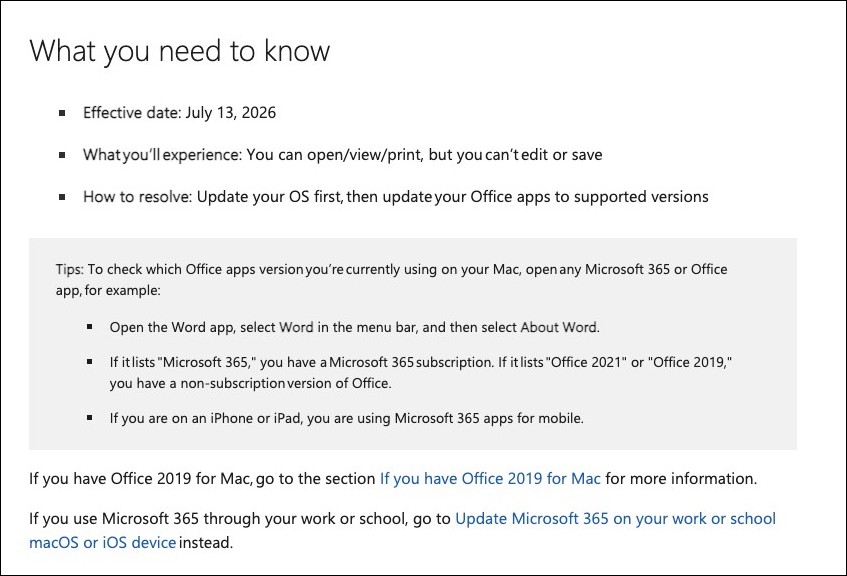Click the sentence starting 'If you have Office 2019 for Mac, go to'
Viewport: 847px width, 576px height.
tap(393, 479)
